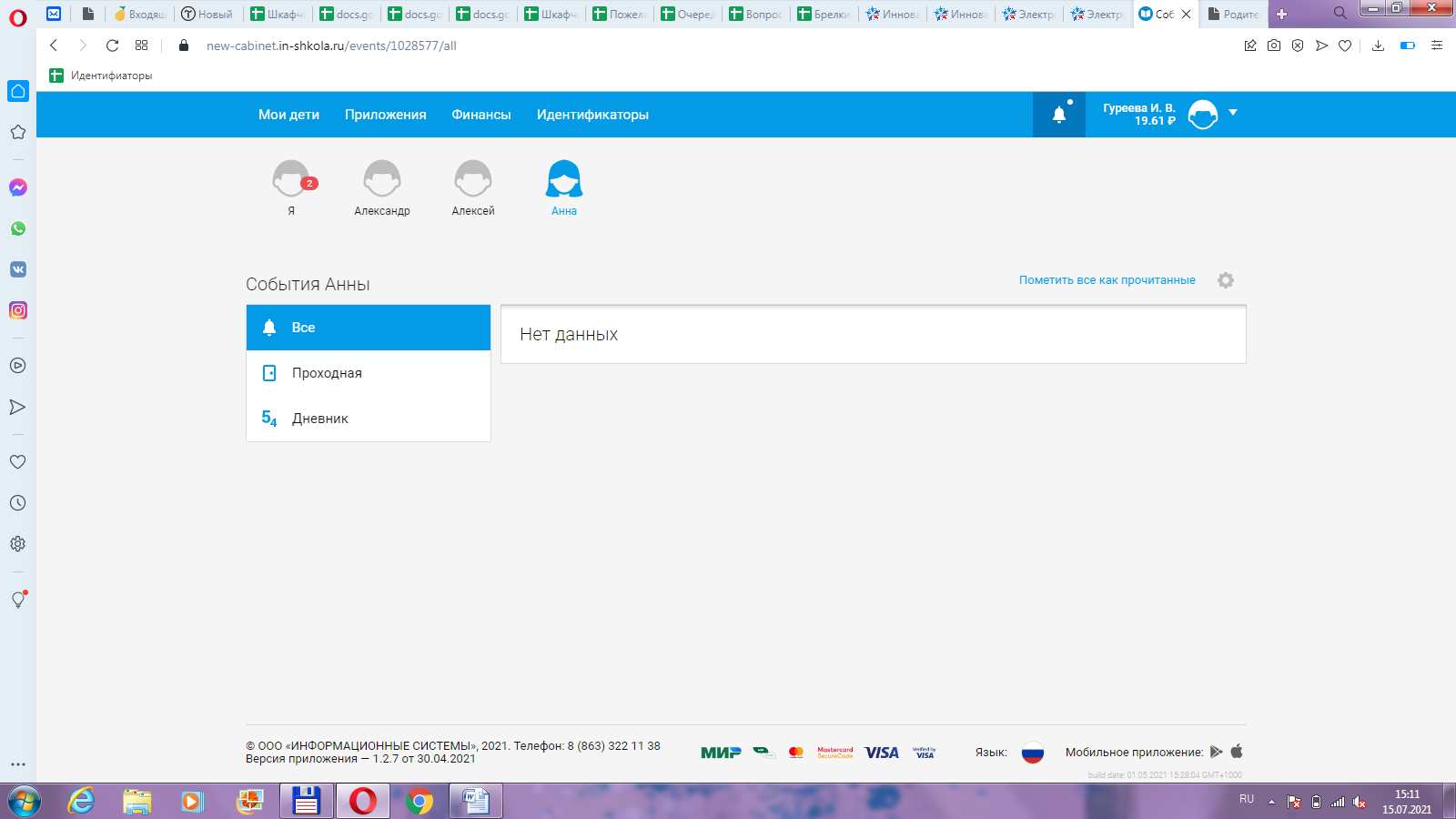Open Chrome from the taskbar
The image size is (1456, 819).
(420, 802)
